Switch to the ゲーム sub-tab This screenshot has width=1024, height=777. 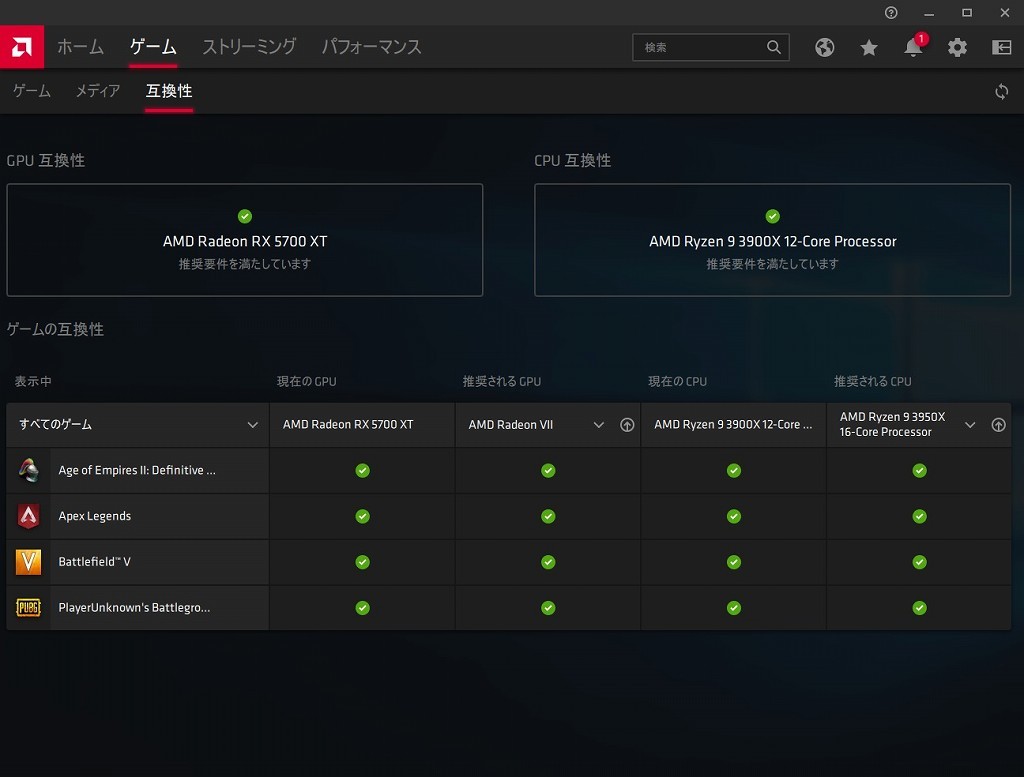pyautogui.click(x=32, y=91)
